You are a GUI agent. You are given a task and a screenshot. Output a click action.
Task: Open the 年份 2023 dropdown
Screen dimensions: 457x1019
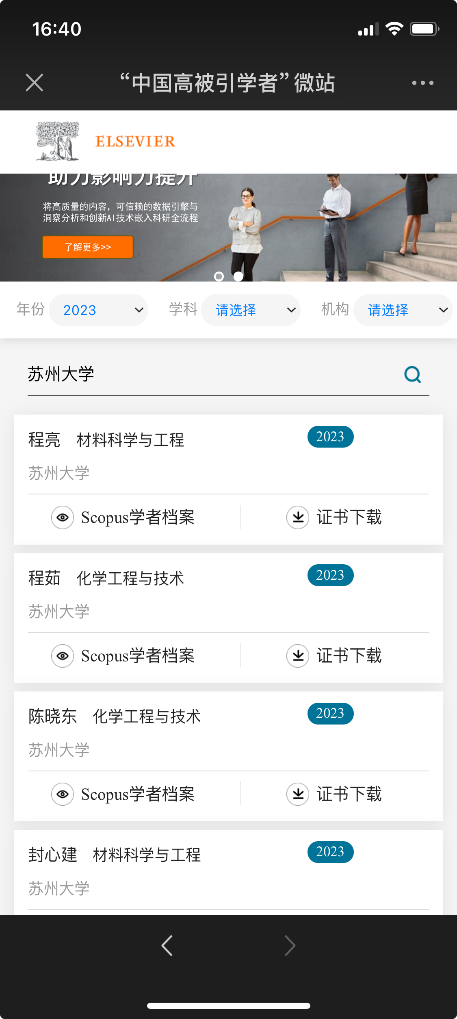[x=99, y=310]
